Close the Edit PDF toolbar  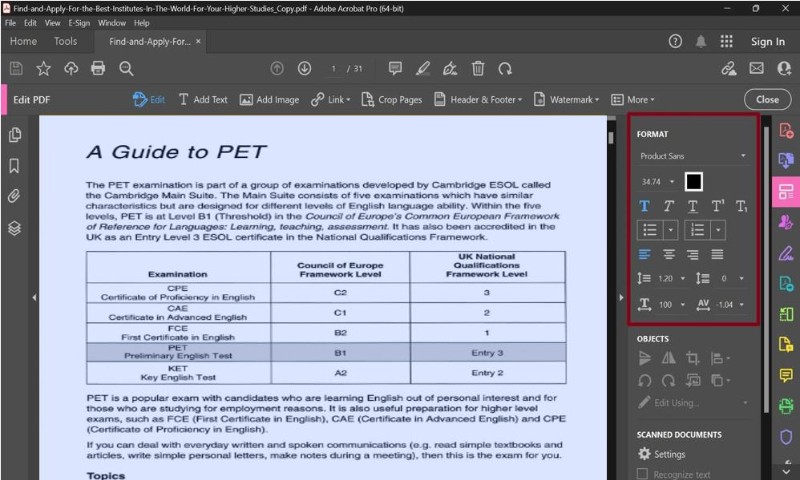[767, 99]
